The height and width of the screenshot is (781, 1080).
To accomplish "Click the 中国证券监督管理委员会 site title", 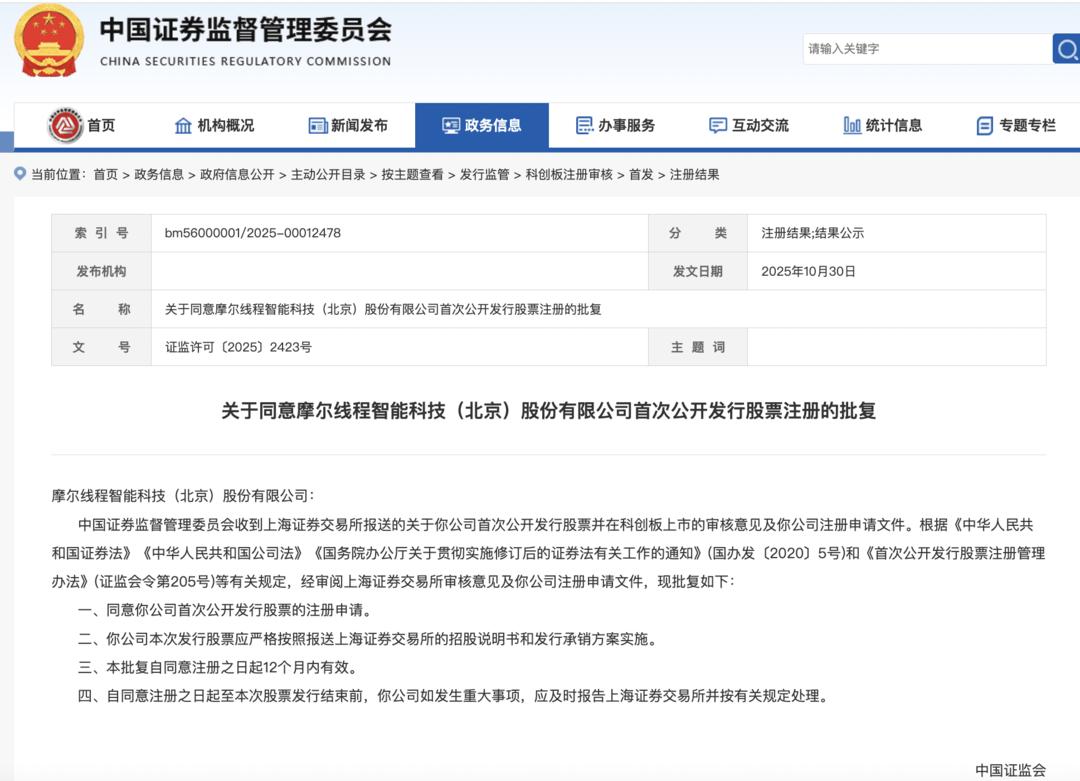I will click(x=245, y=30).
